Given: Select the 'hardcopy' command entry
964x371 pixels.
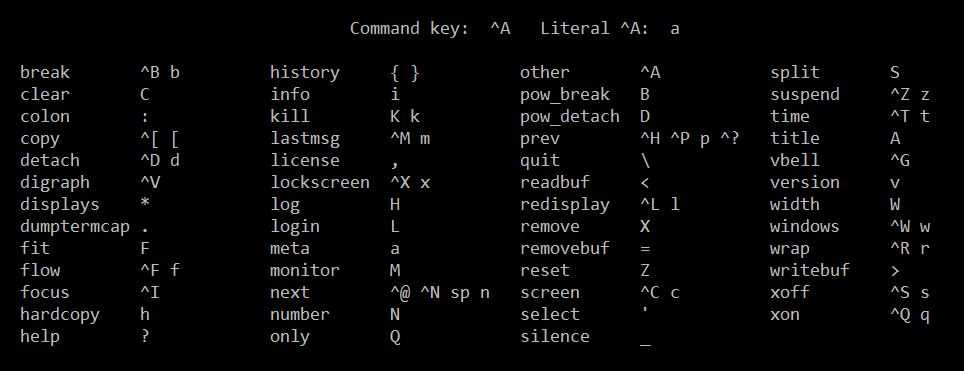Looking at the screenshot, I should [60, 315].
